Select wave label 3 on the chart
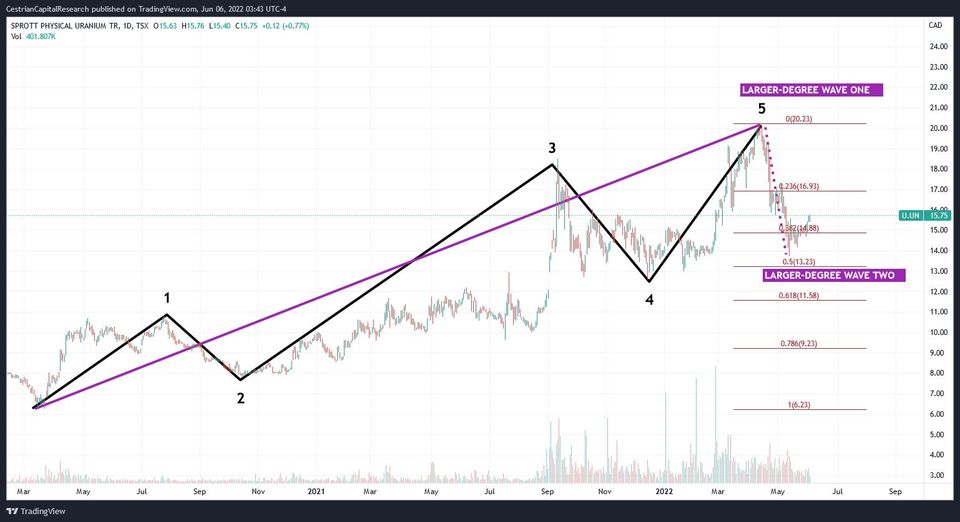 click(x=552, y=147)
